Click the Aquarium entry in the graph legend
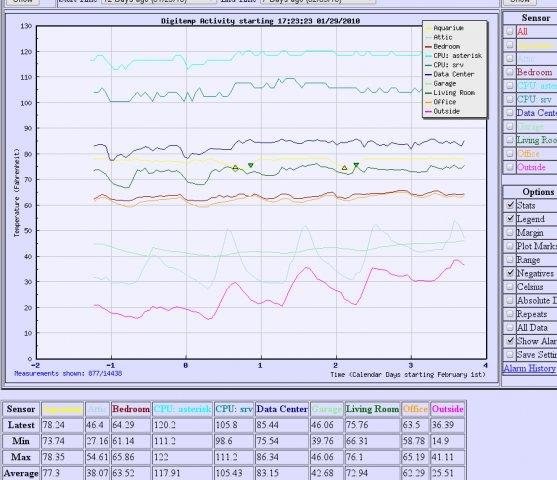This screenshot has width=557, height=480. (444, 28)
